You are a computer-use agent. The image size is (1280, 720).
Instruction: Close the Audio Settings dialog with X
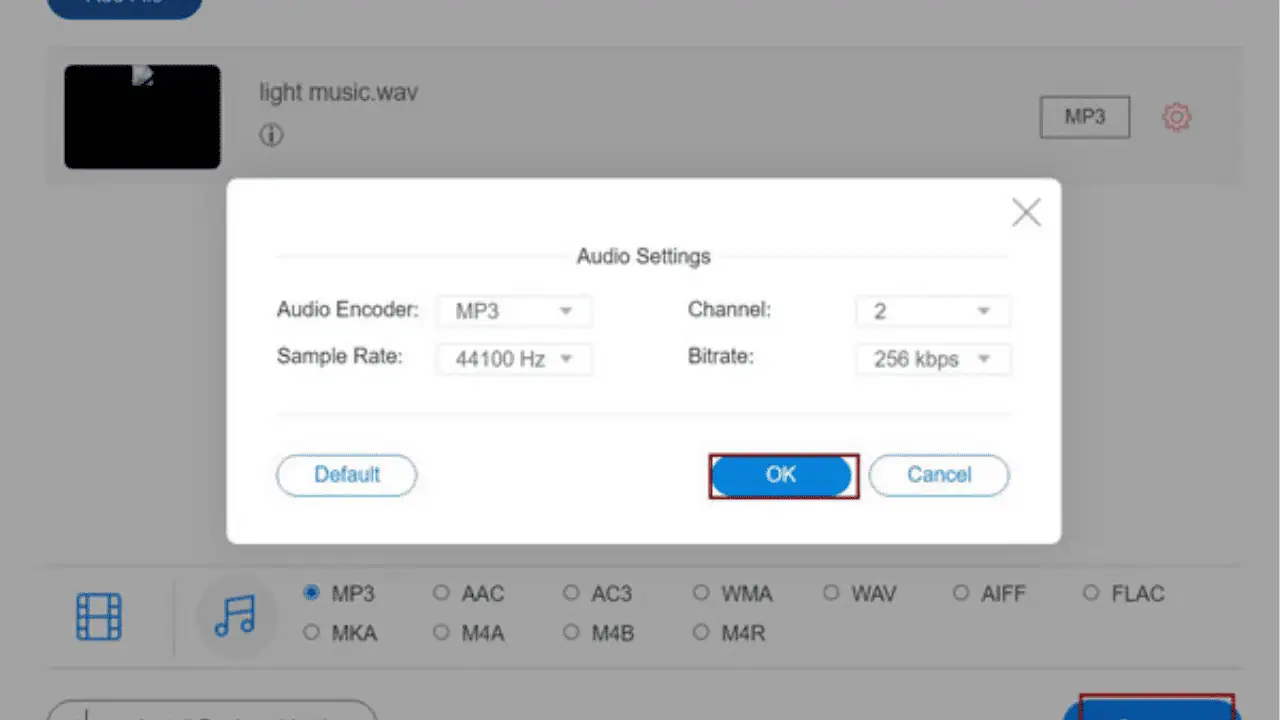coord(1027,212)
